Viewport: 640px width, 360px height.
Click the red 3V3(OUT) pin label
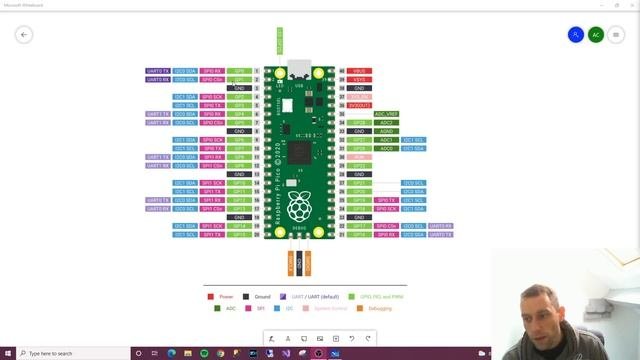(x=359, y=105)
